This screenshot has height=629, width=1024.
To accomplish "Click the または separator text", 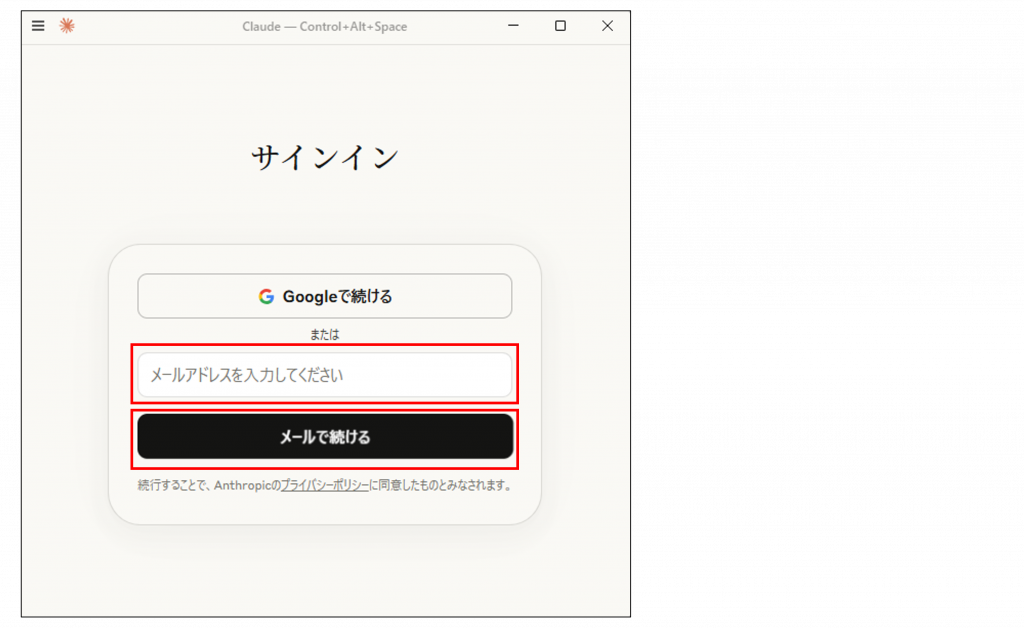I will click(x=324, y=335).
